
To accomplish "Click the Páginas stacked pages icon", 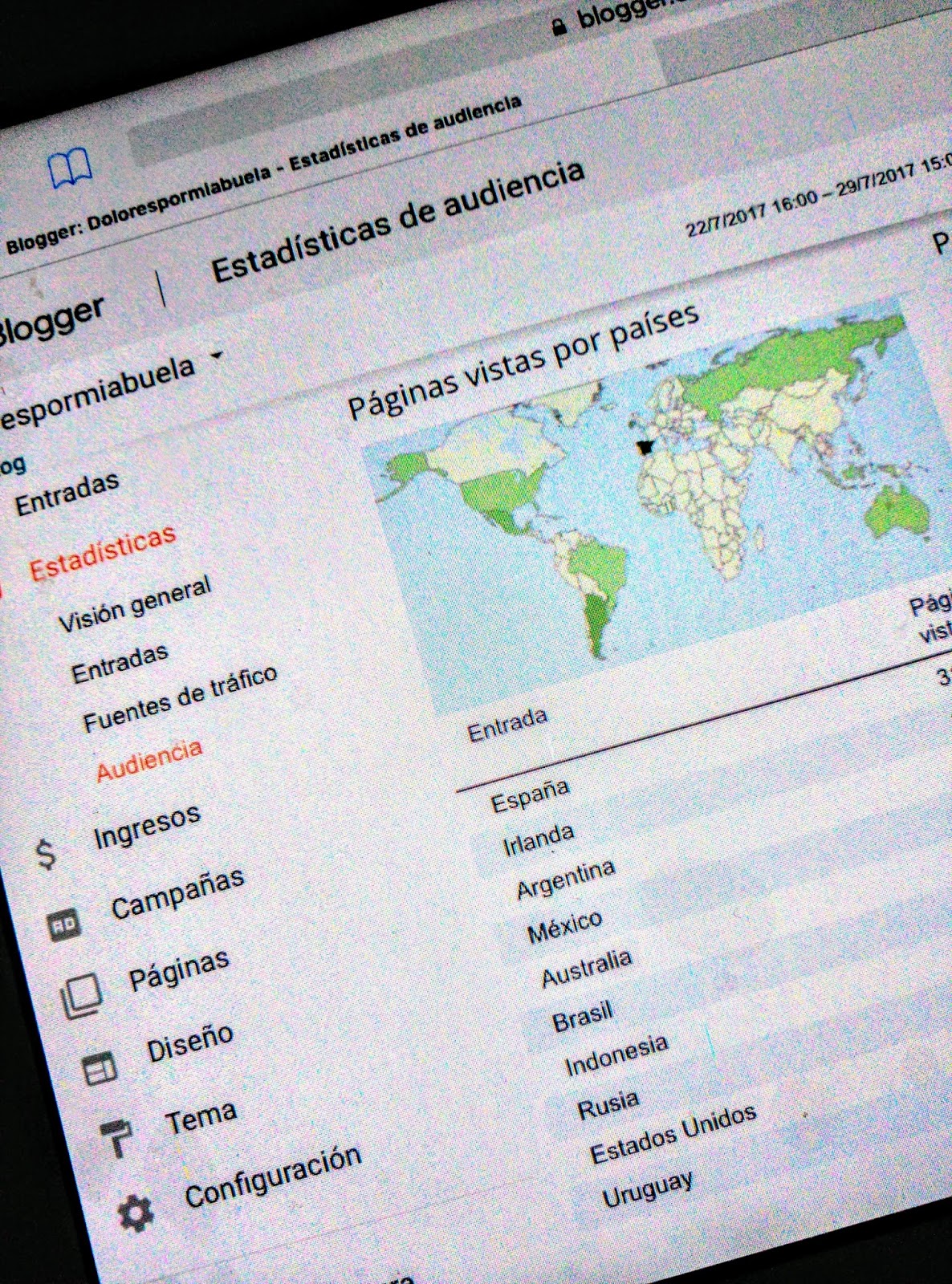I will click(x=82, y=996).
